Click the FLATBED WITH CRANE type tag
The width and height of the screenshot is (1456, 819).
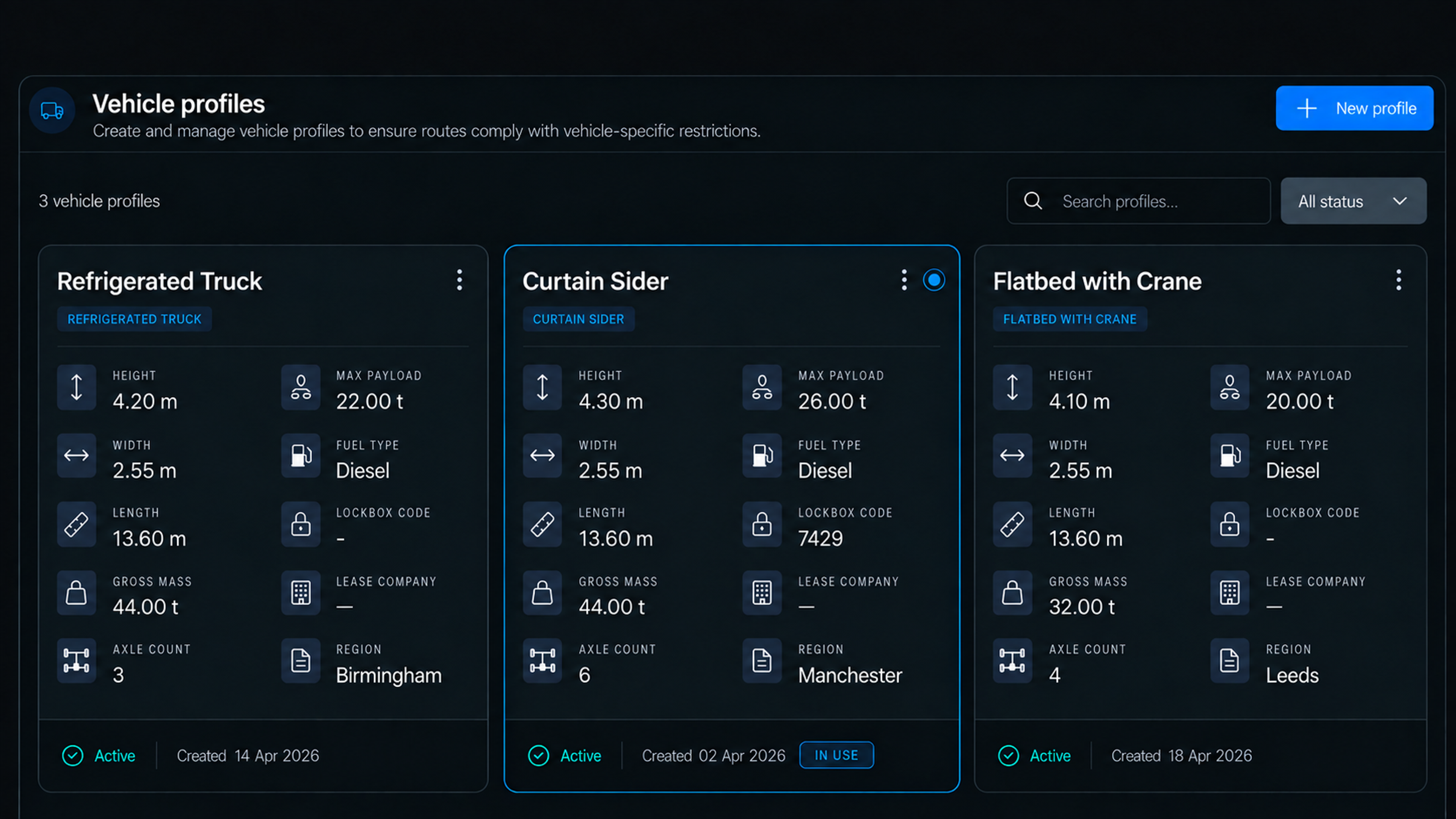click(x=1069, y=319)
